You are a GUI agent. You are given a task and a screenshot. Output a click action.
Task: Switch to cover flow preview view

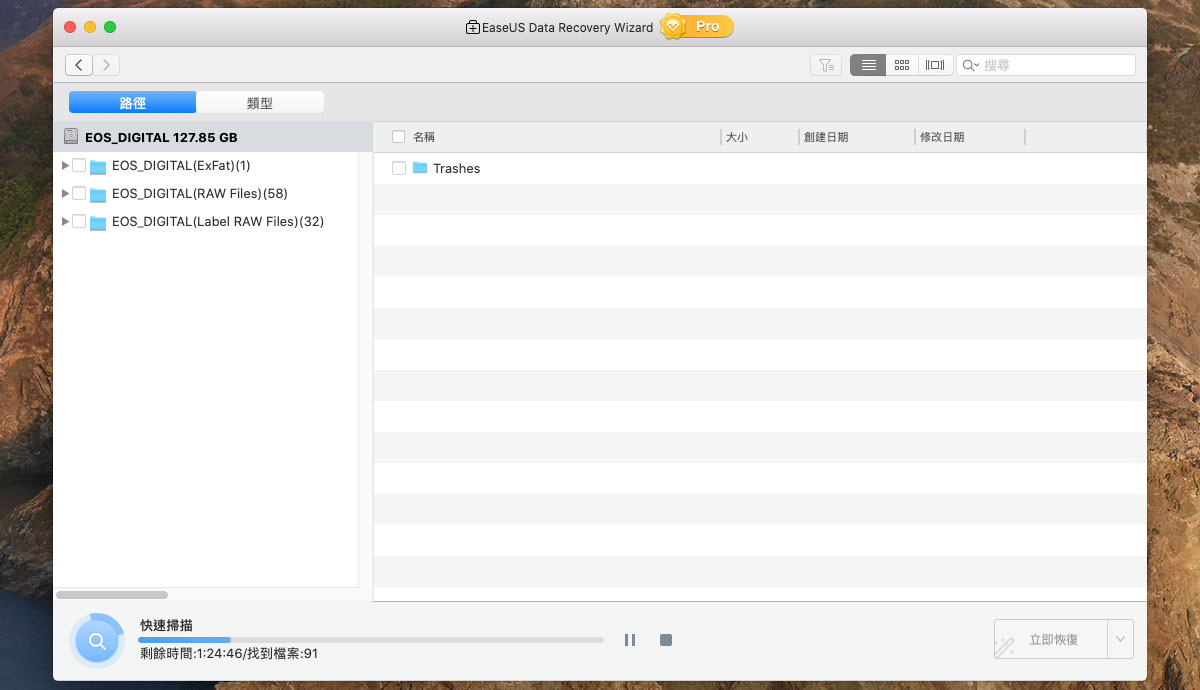pos(935,65)
